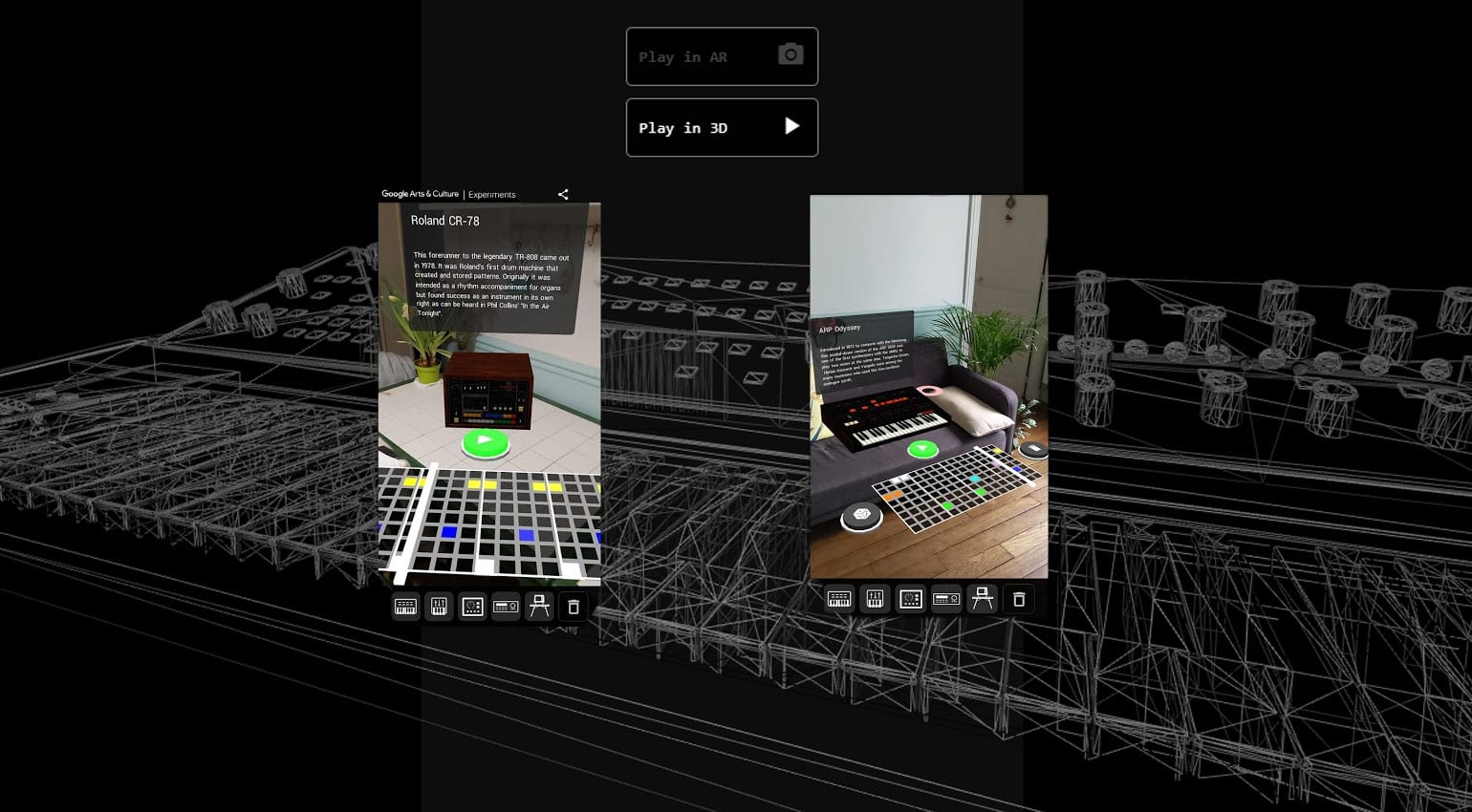Click the Roland CR-78 title text
Viewport: 1472px width, 812px height.
pos(445,221)
